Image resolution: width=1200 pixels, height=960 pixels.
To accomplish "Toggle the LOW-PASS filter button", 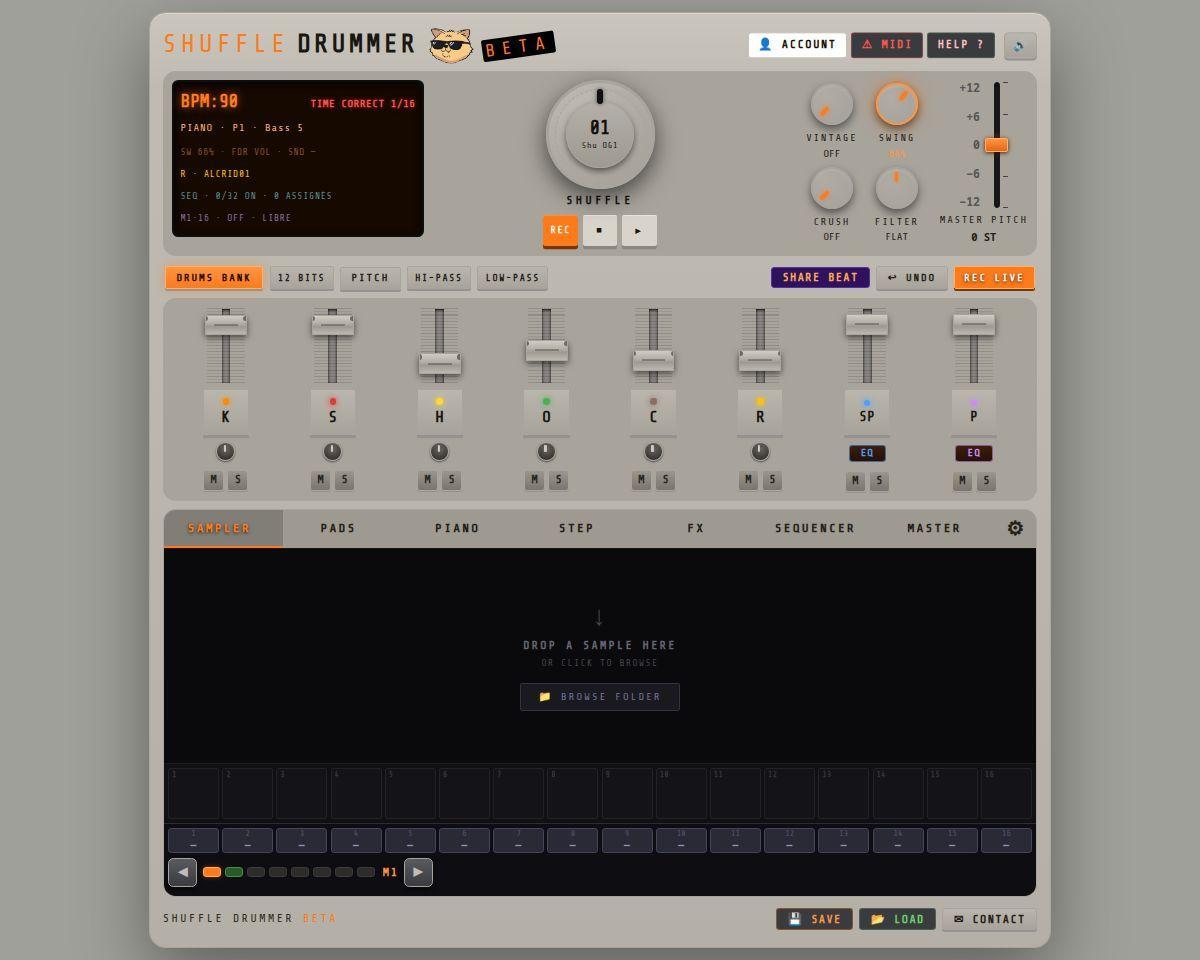I will click(512, 278).
